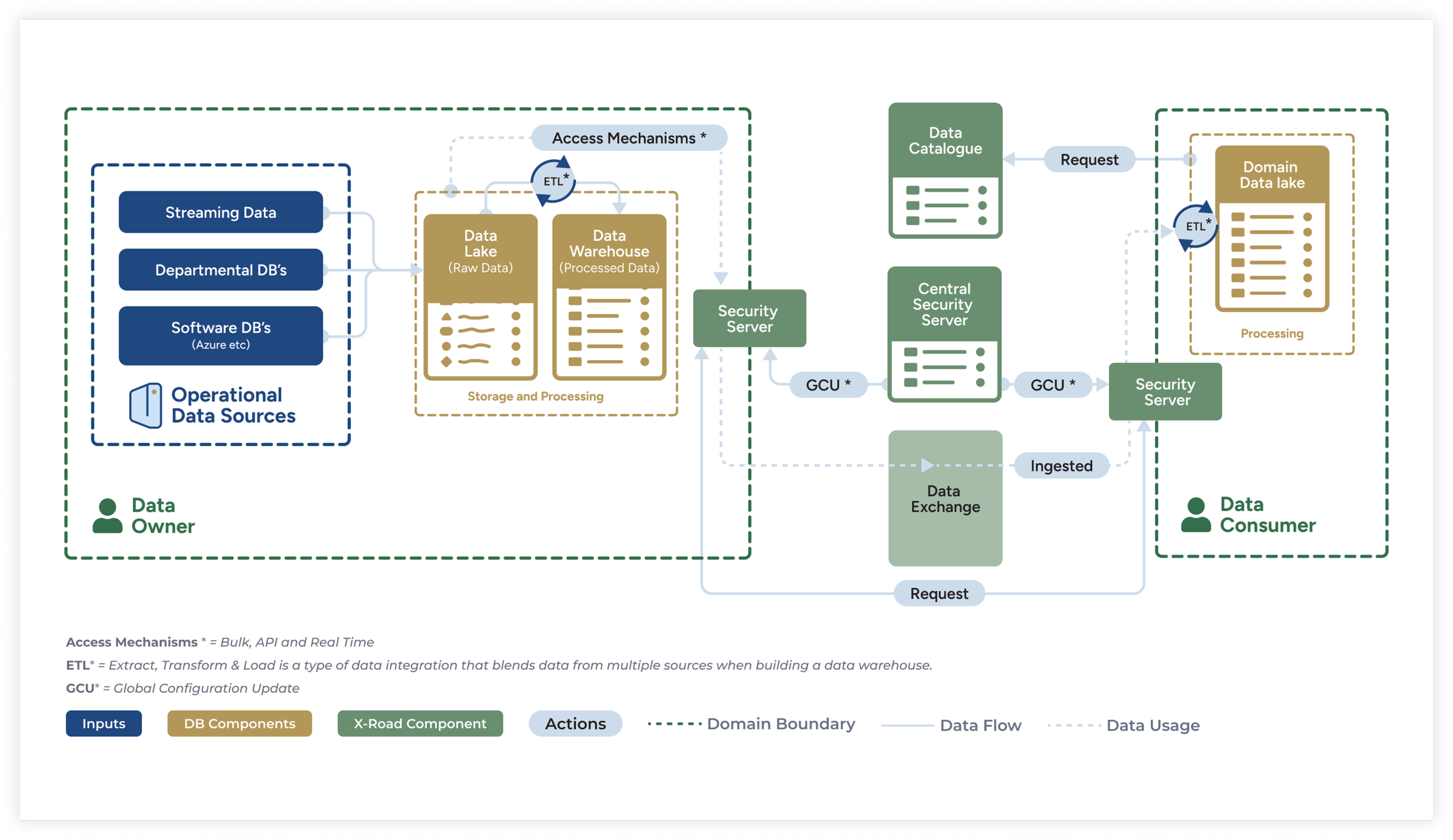
Task: Click the GCU label left of Central Security Server
Action: 828,385
